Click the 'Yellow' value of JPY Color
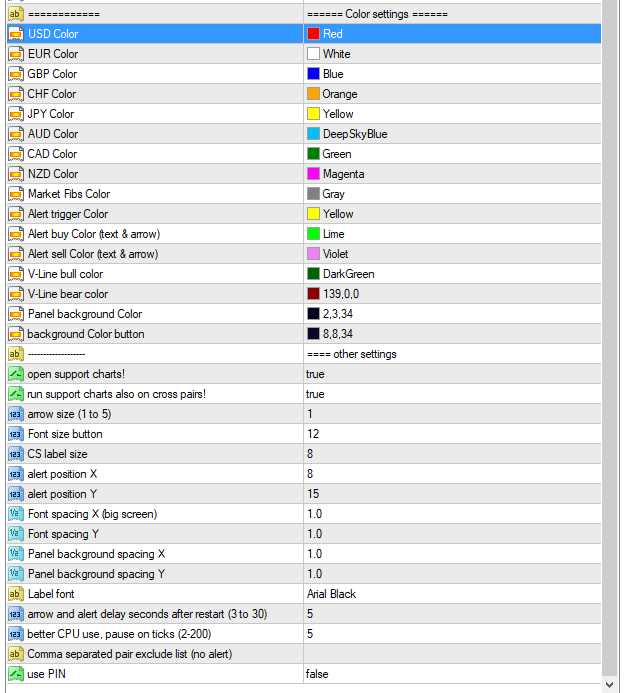 [338, 114]
